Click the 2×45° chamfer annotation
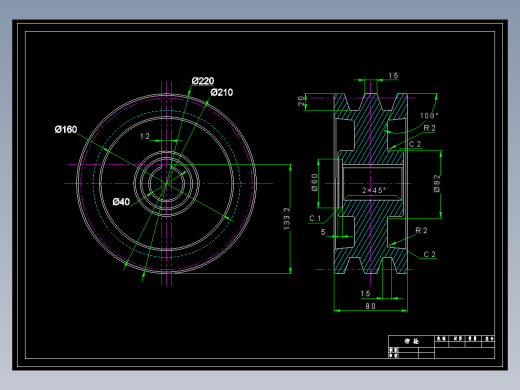Viewport: 520px width, 390px height. tap(374, 190)
